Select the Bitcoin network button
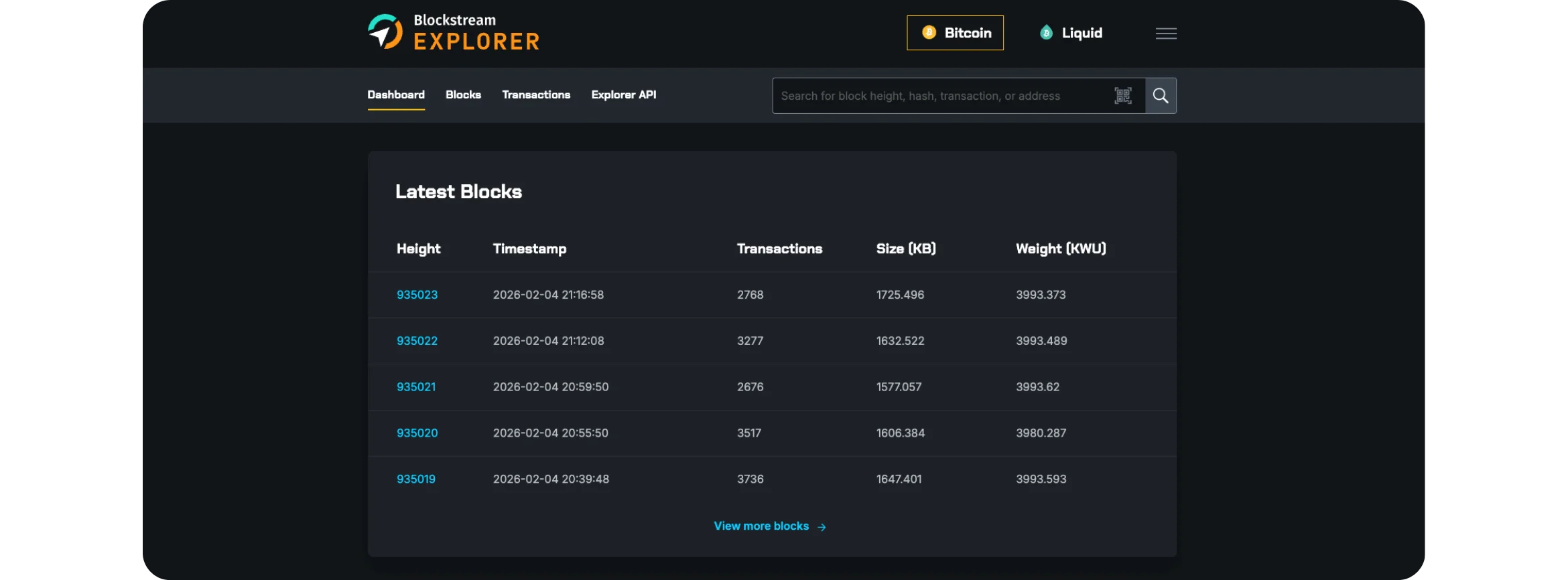The width and height of the screenshot is (1568, 580). pos(955,33)
